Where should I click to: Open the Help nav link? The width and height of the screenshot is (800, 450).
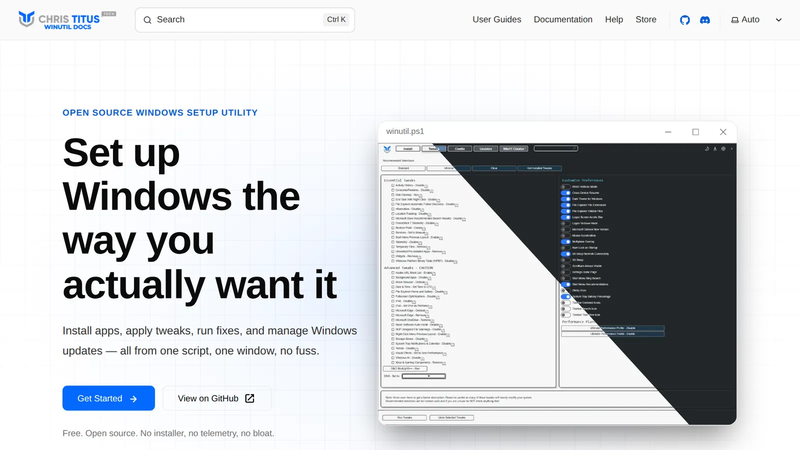coord(614,19)
